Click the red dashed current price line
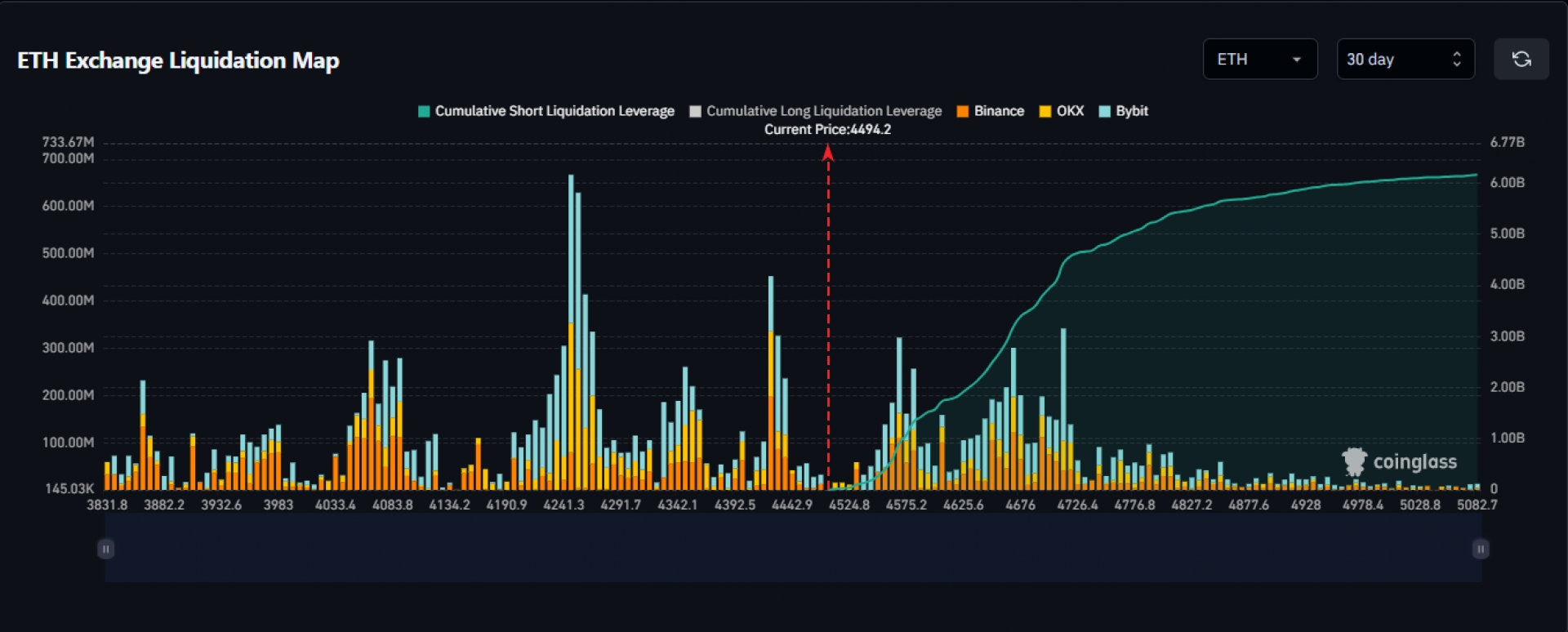This screenshot has height=632, width=1568. (x=828, y=327)
